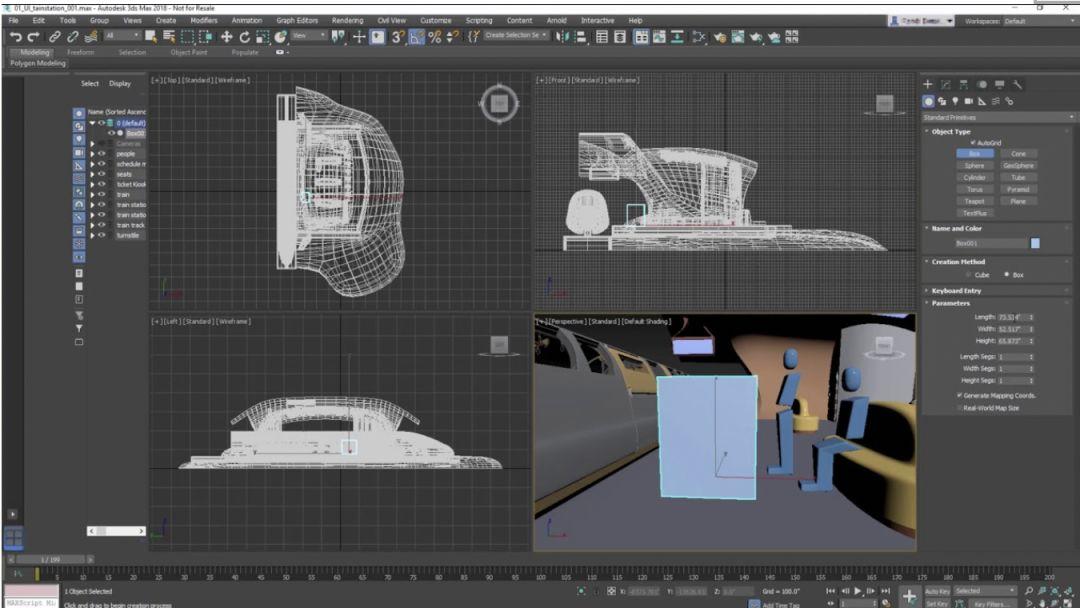The image size is (1080, 608).
Task: Toggle the AutoGrid checkbox
Action: coord(972,143)
